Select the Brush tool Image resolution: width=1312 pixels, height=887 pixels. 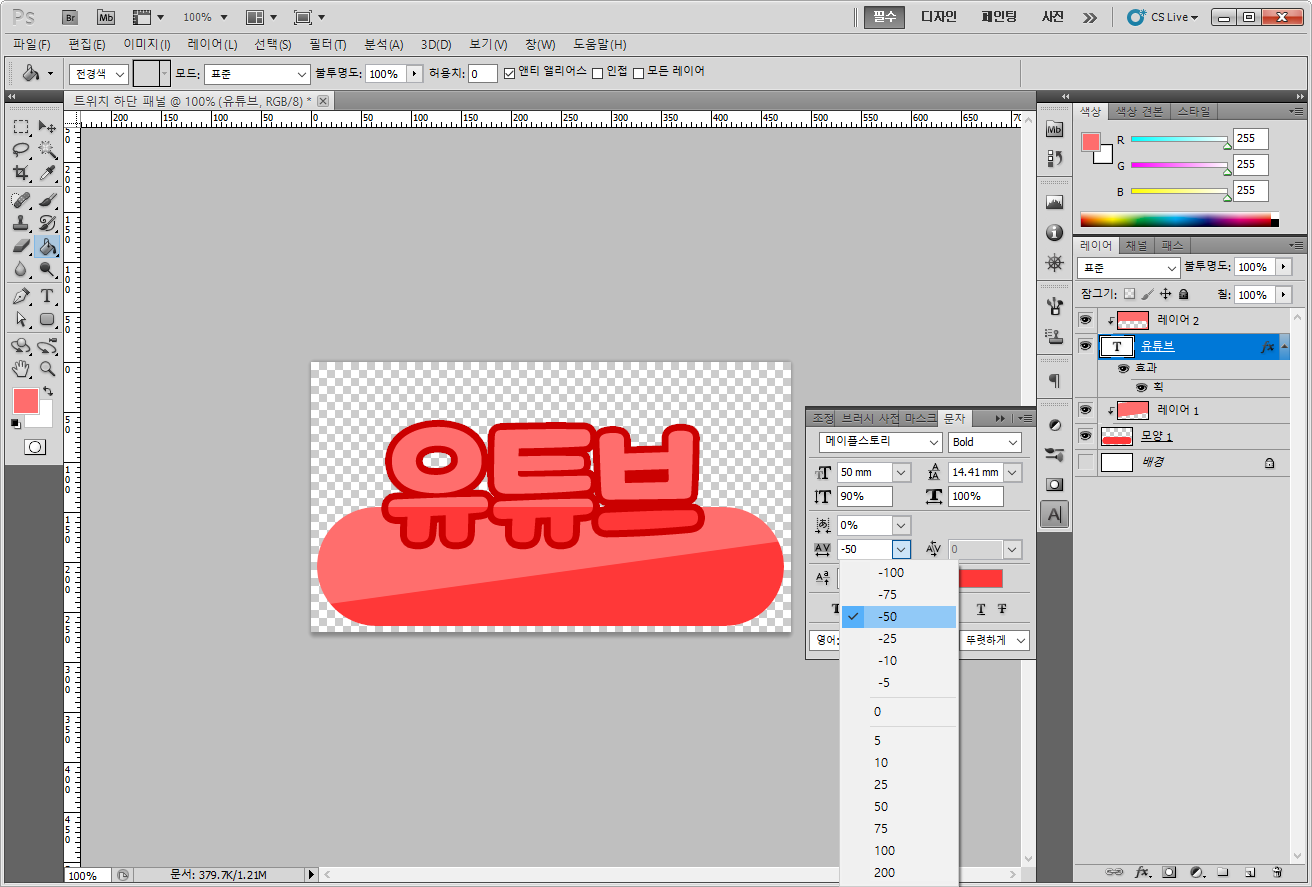47,200
